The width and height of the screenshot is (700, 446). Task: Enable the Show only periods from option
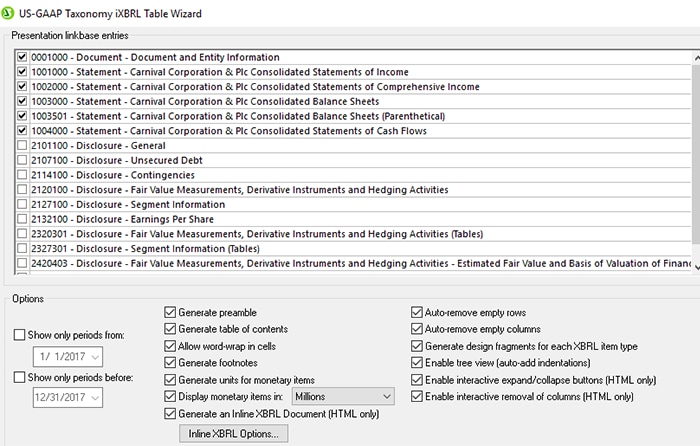pyautogui.click(x=21, y=333)
